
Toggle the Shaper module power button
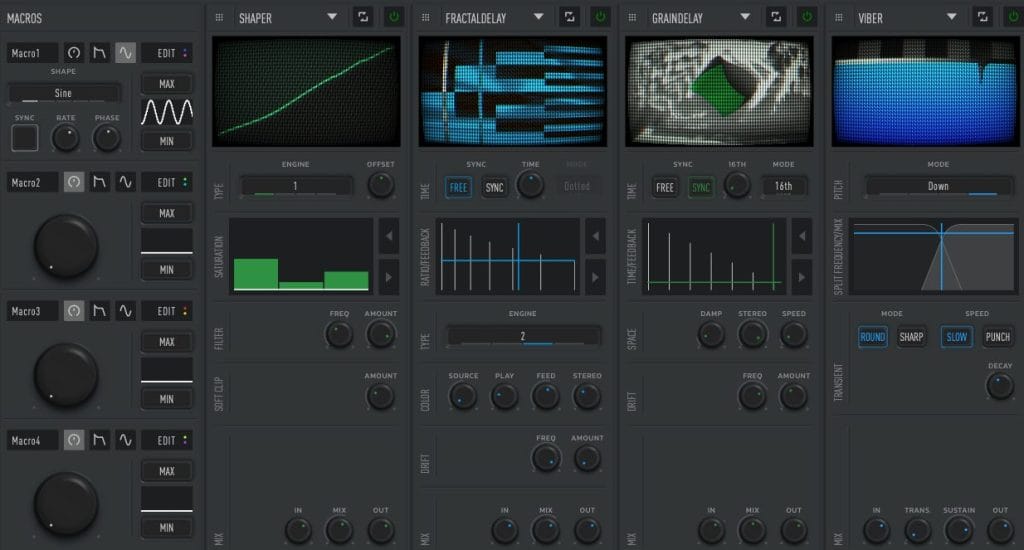[x=393, y=17]
